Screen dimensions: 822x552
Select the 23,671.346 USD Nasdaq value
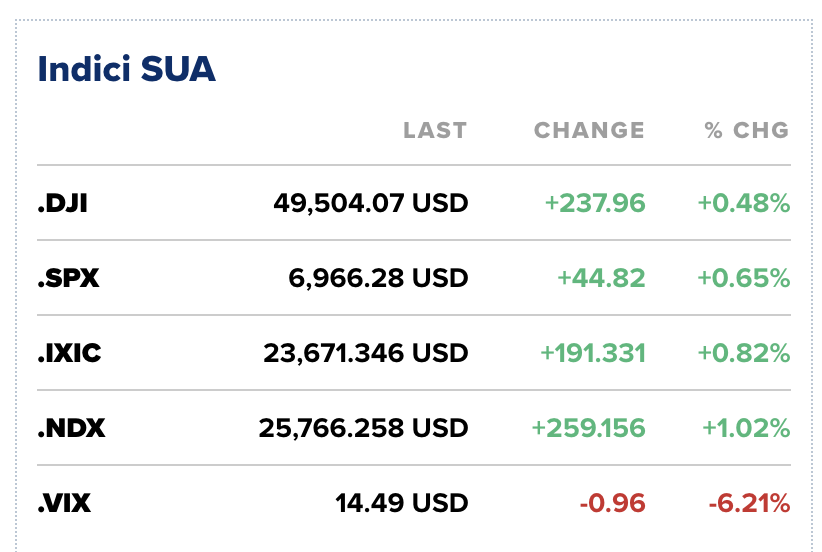[365, 353]
